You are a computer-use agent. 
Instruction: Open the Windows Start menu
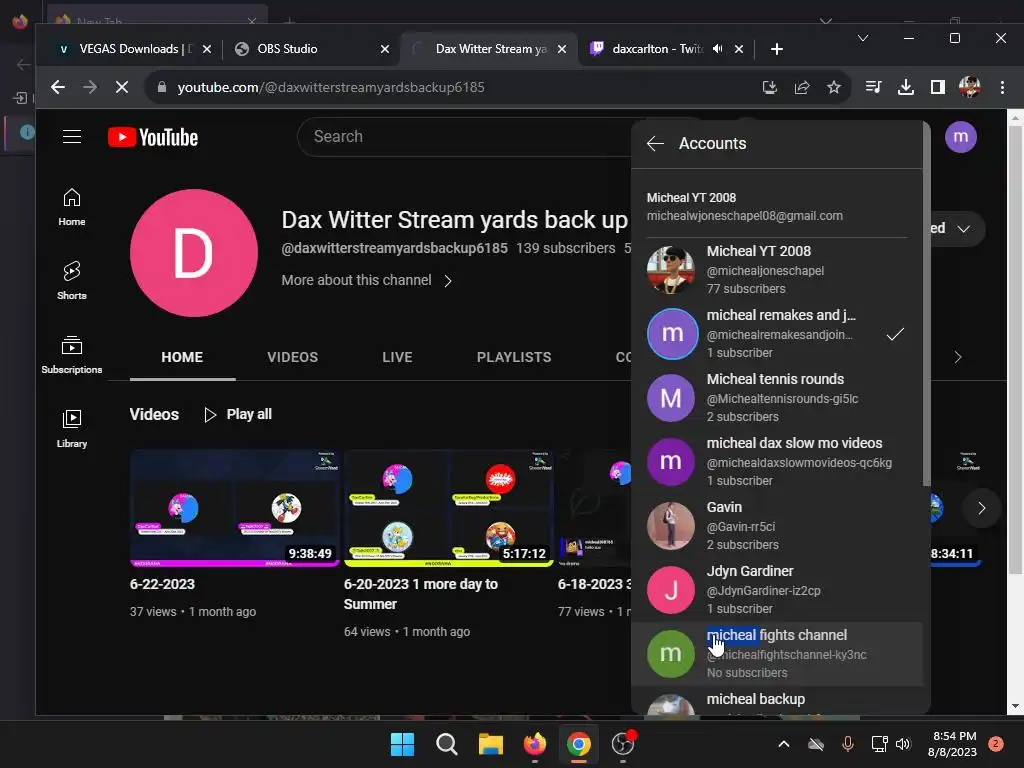point(402,744)
